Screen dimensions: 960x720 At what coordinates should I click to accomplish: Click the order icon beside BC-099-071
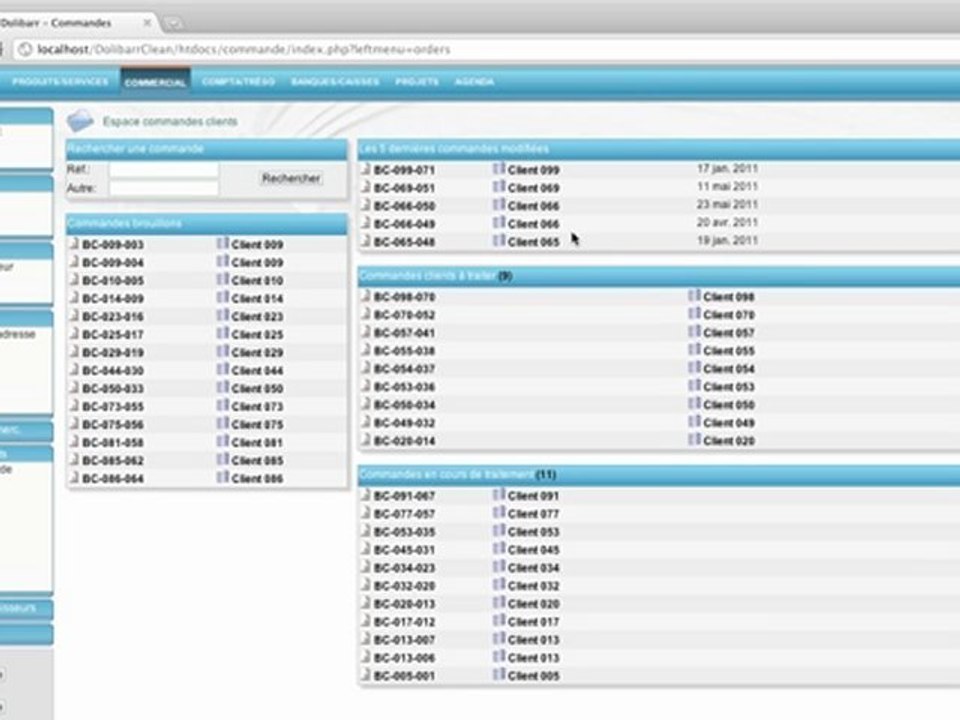pyautogui.click(x=366, y=168)
